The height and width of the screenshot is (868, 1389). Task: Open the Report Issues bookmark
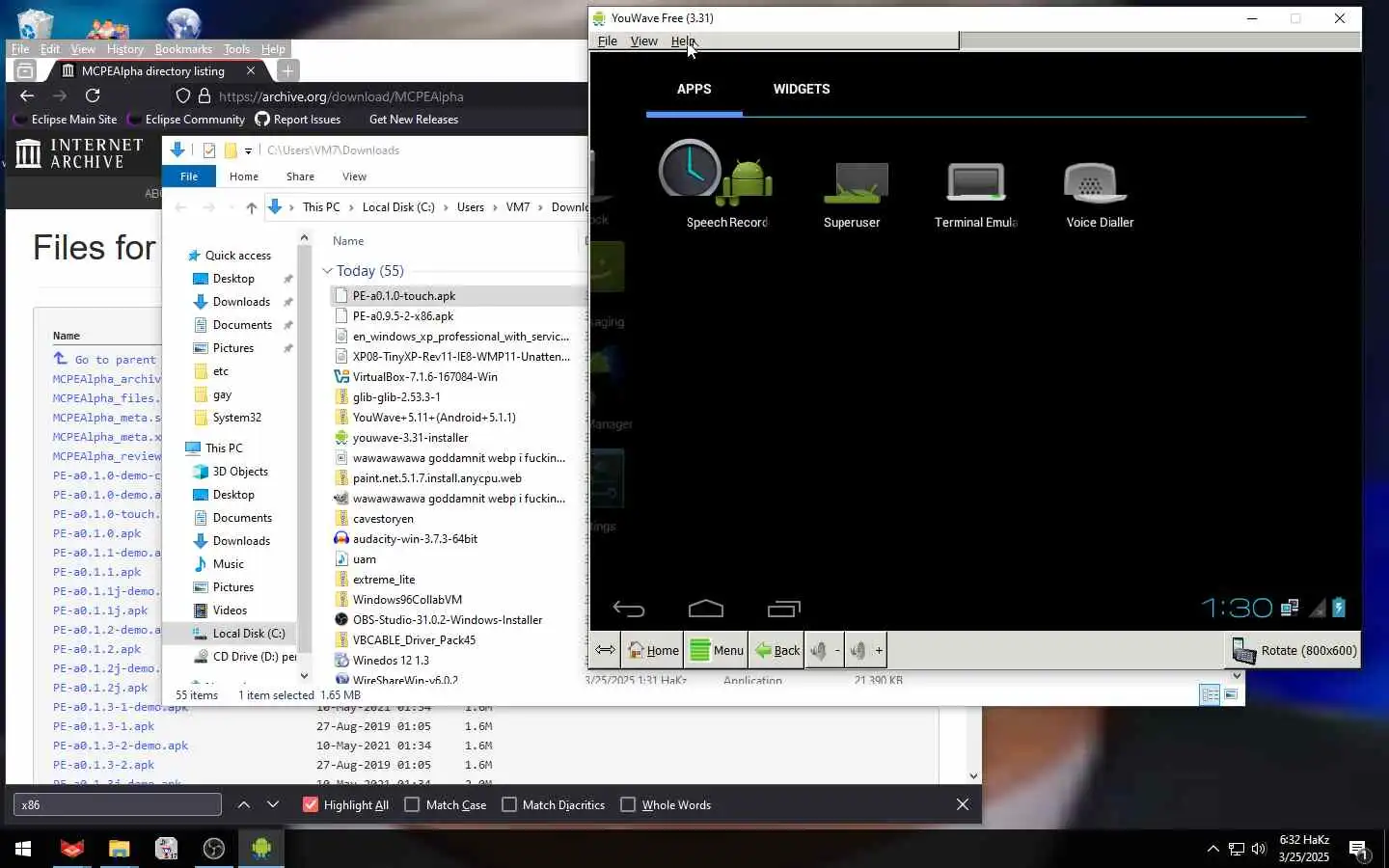[x=298, y=120]
